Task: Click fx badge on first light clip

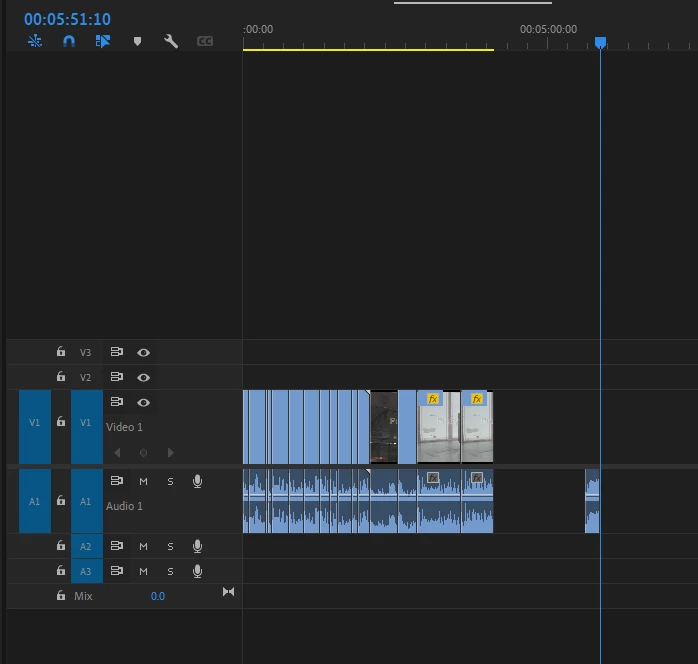Action: [x=433, y=399]
